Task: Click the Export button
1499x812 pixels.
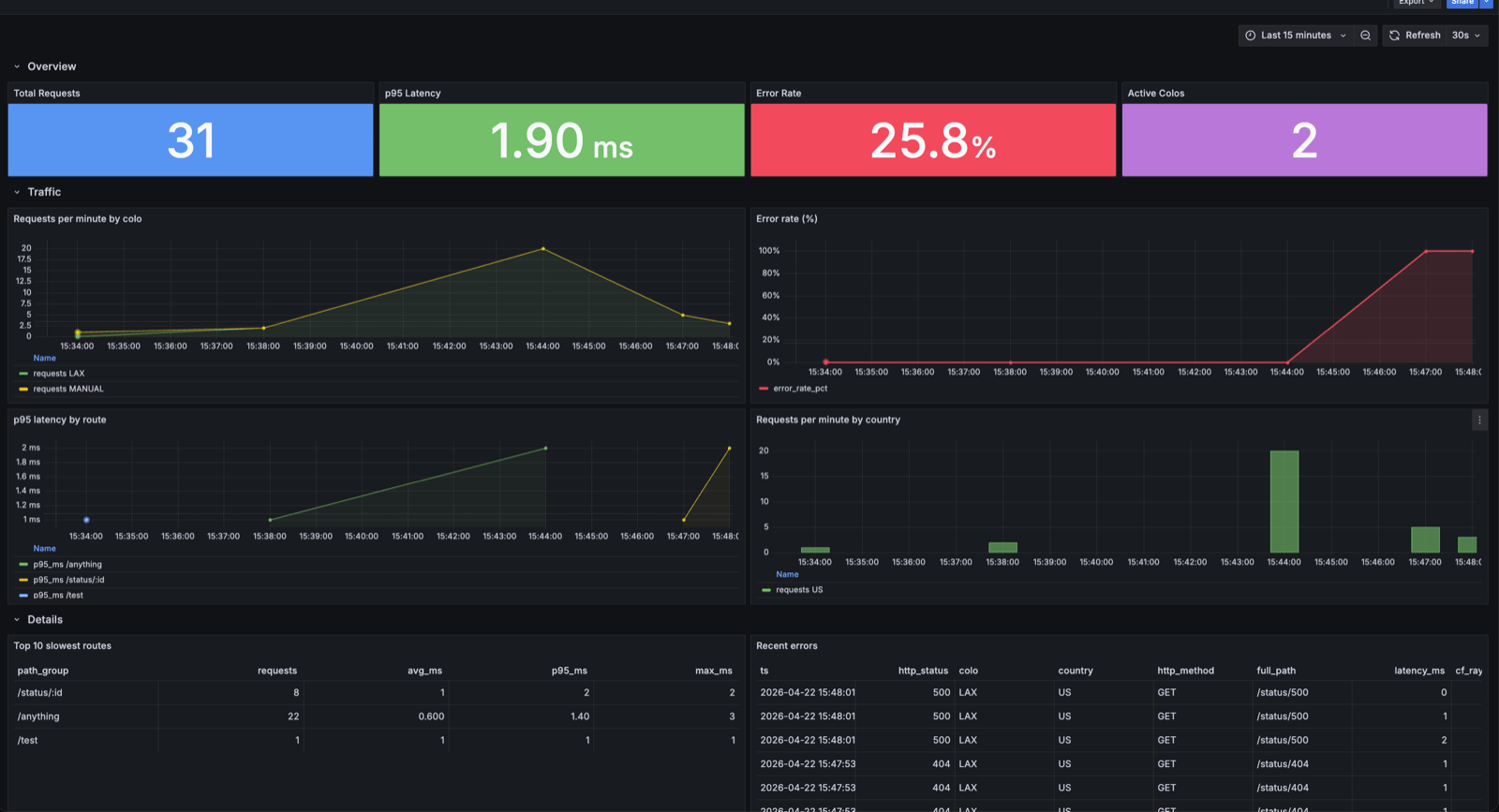Action: pyautogui.click(x=1415, y=3)
